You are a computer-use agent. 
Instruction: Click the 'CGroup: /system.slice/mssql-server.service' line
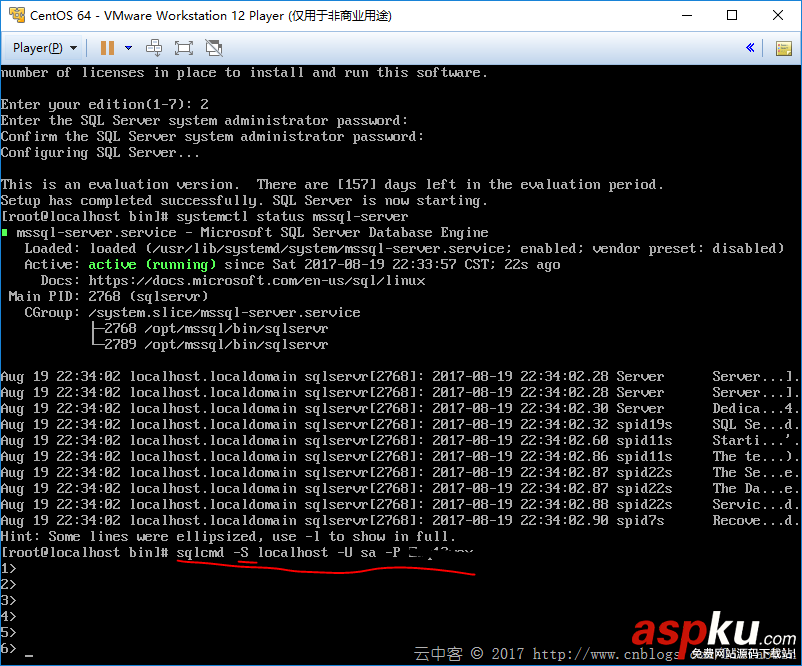pyautogui.click(x=192, y=313)
